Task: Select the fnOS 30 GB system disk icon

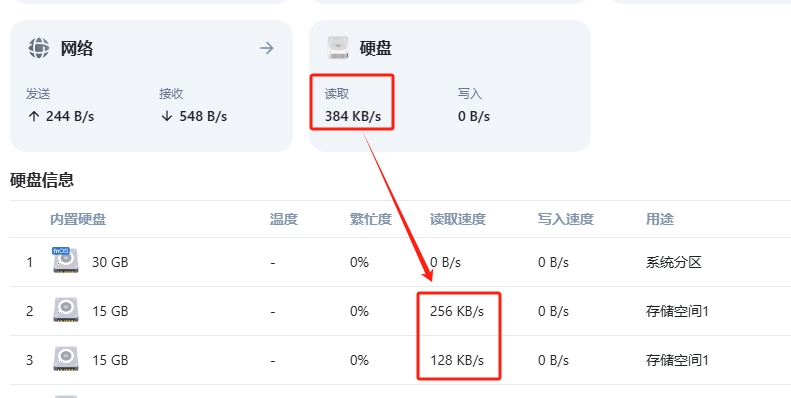Action: coord(66,260)
